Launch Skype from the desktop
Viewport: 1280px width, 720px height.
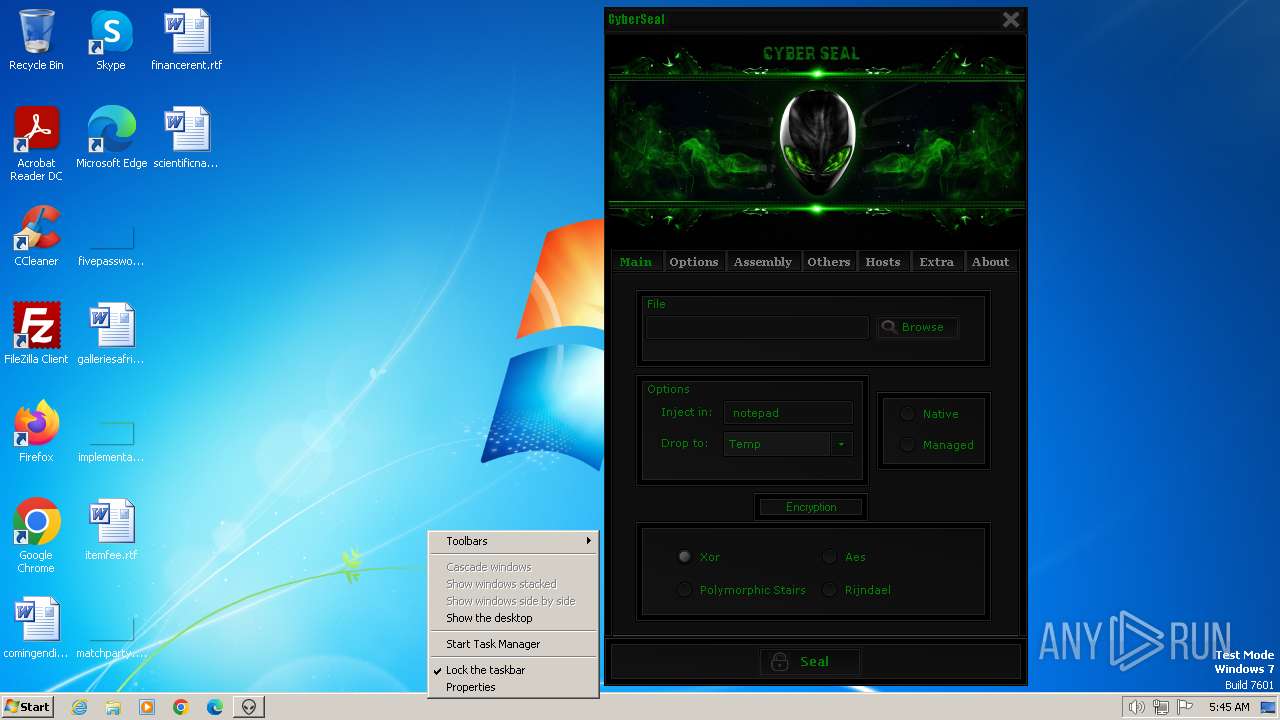coord(110,41)
